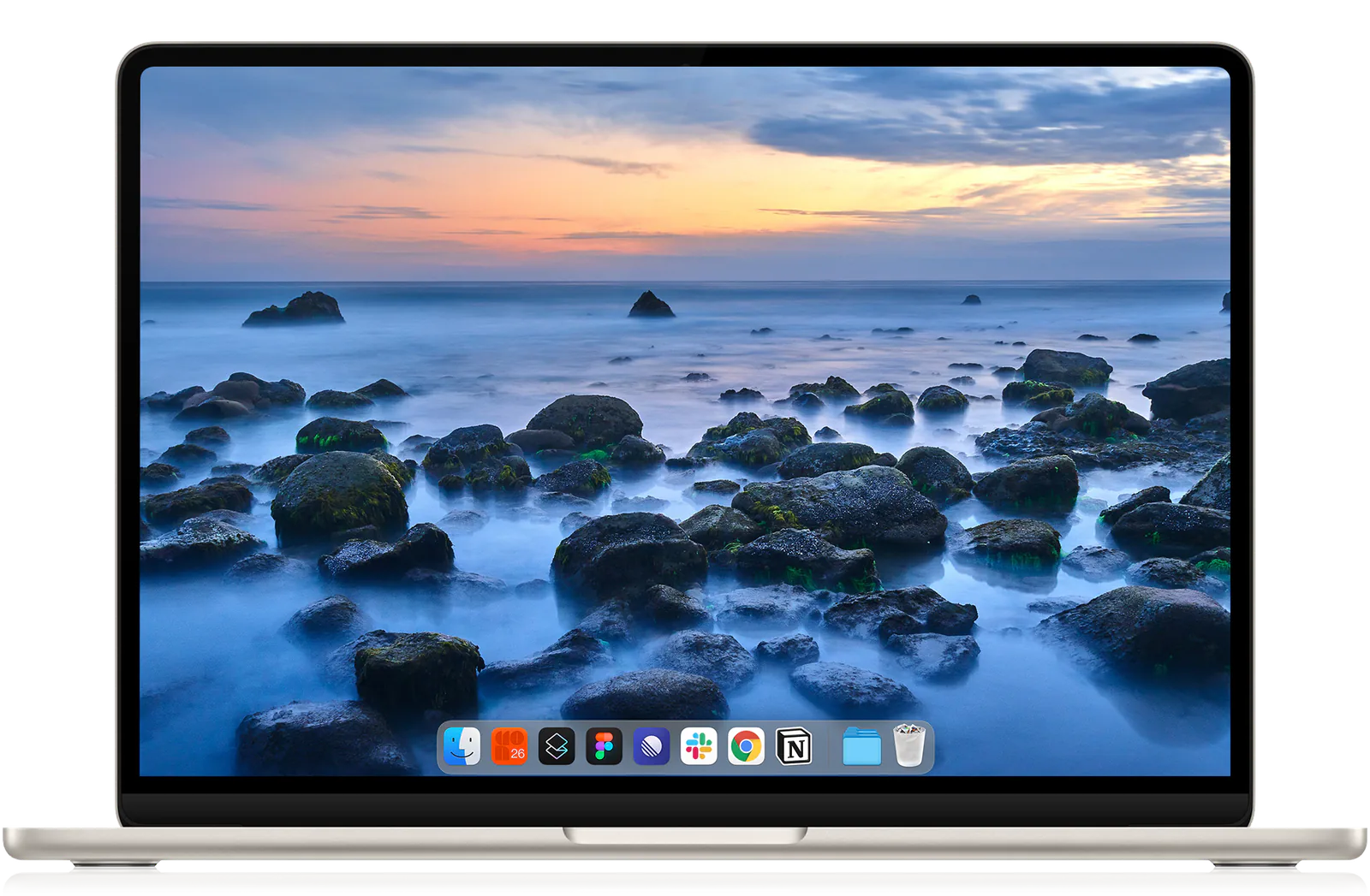Open Notion from the dock
Screen dimensions: 1370x896
point(794,746)
